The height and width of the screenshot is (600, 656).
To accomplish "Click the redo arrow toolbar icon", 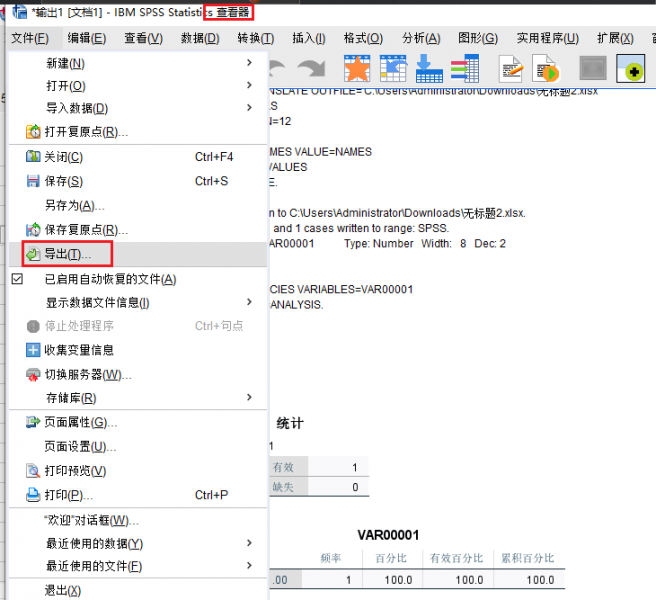I will [312, 69].
